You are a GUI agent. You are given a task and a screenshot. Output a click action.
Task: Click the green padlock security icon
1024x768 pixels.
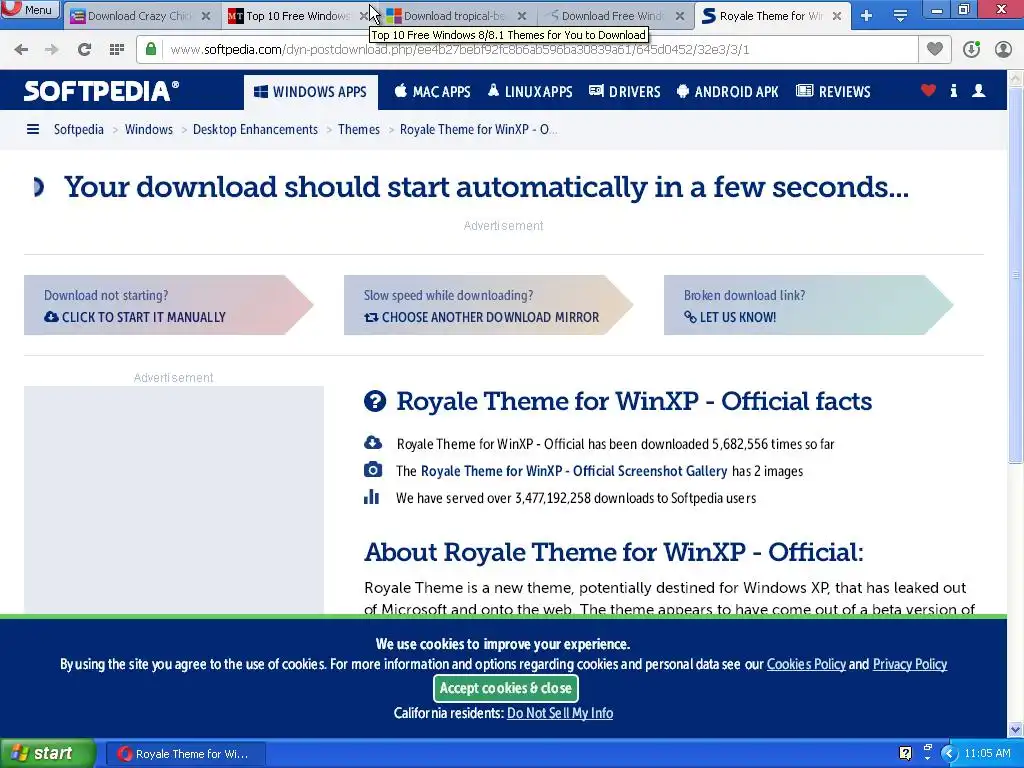151,50
